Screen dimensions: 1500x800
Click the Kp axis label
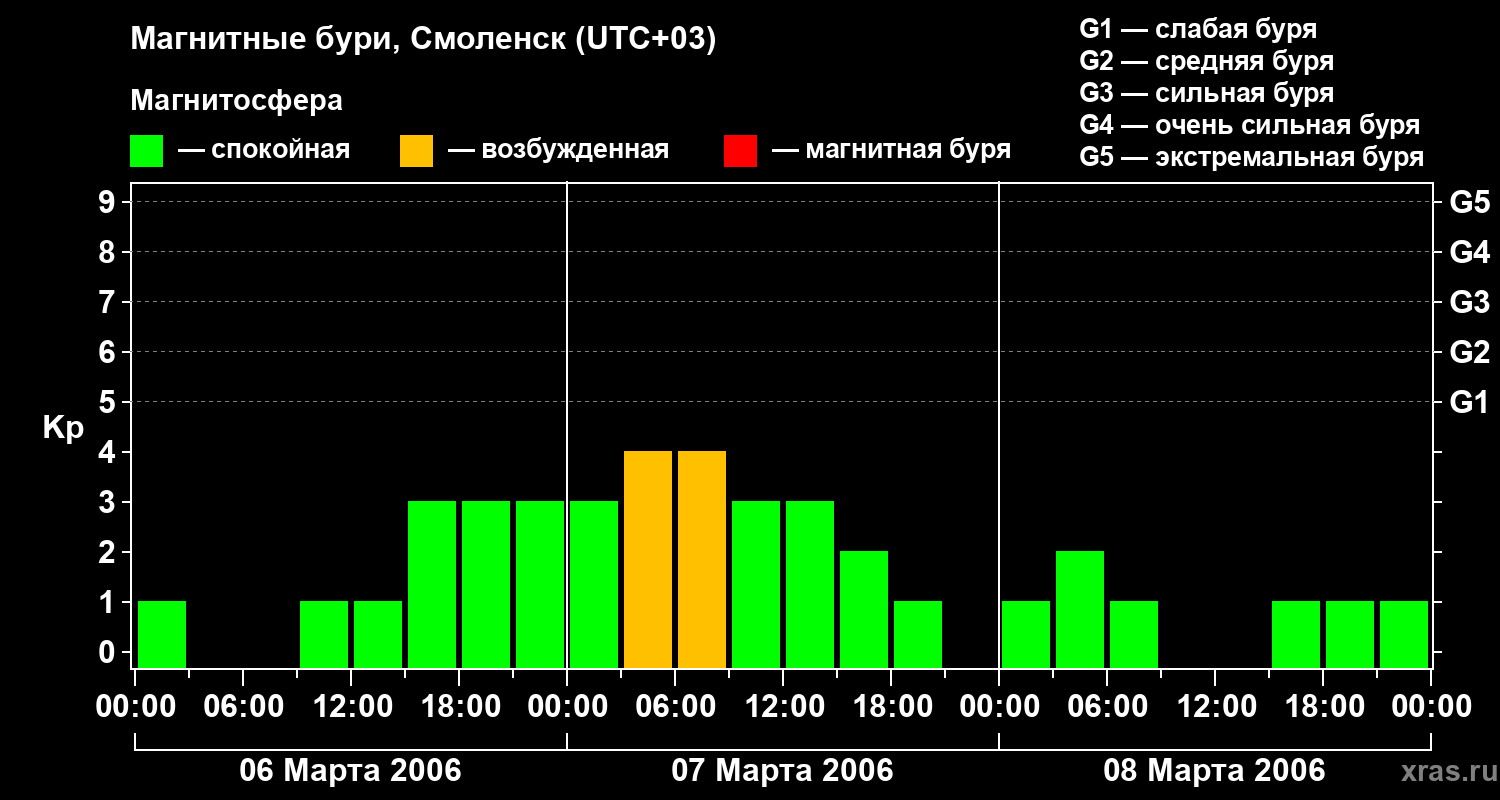click(x=63, y=428)
